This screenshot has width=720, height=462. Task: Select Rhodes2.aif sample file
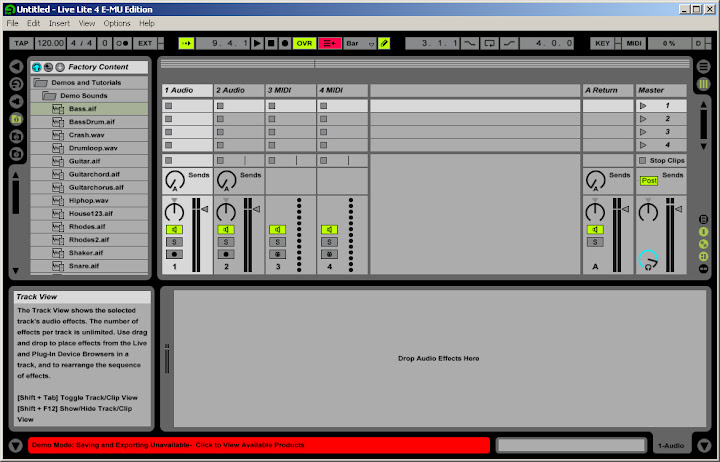[89, 240]
